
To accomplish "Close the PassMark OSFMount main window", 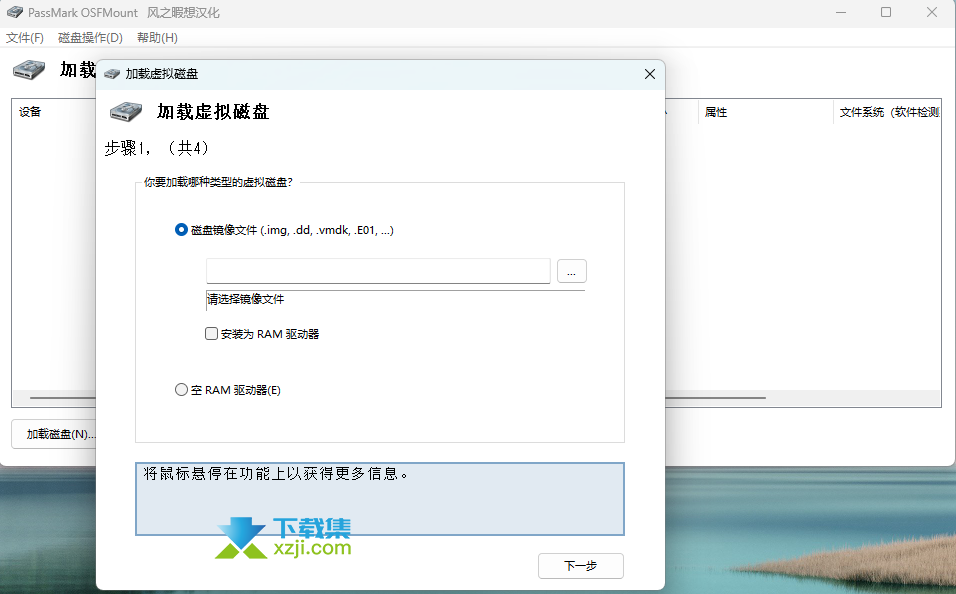I will click(932, 12).
